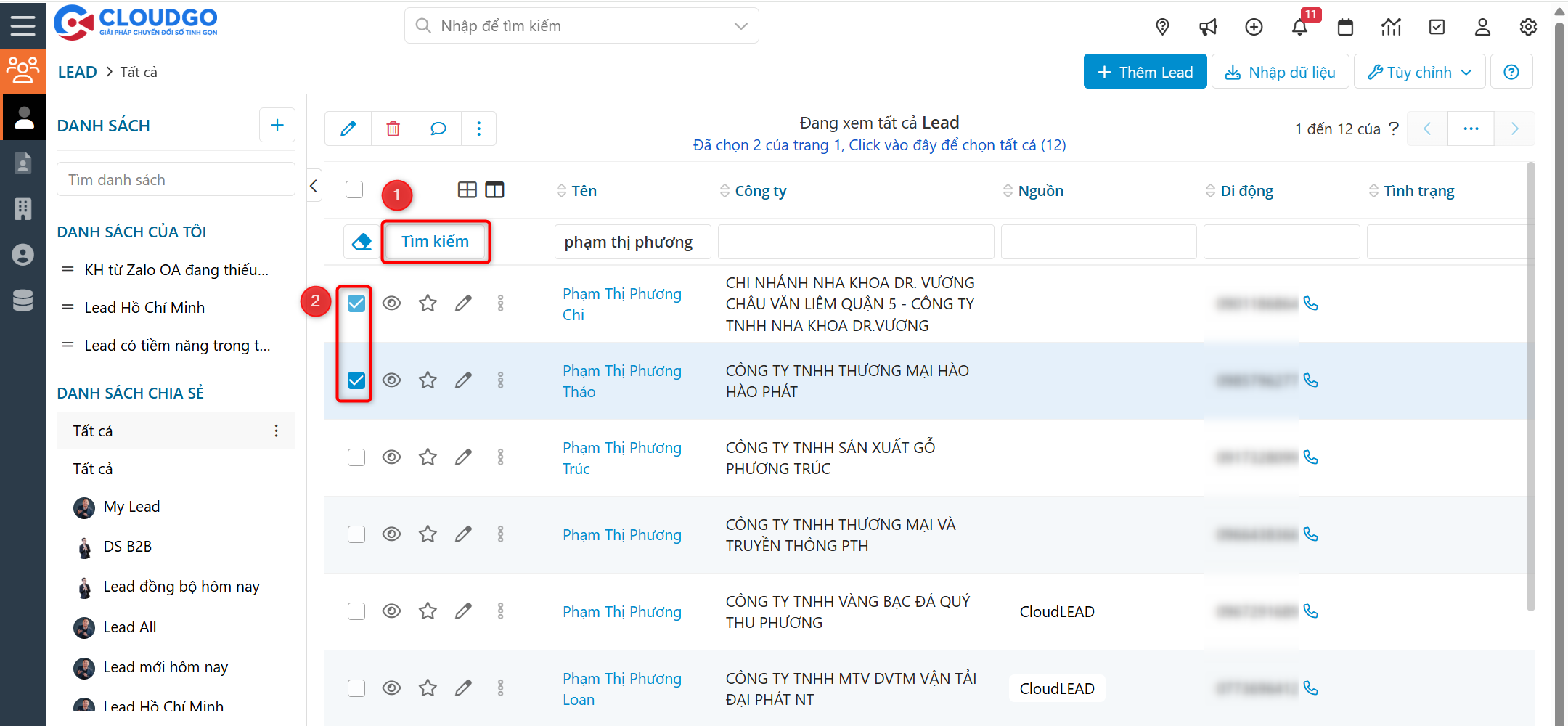Collapse the left list panel arrow
The image size is (1568, 726).
click(314, 186)
